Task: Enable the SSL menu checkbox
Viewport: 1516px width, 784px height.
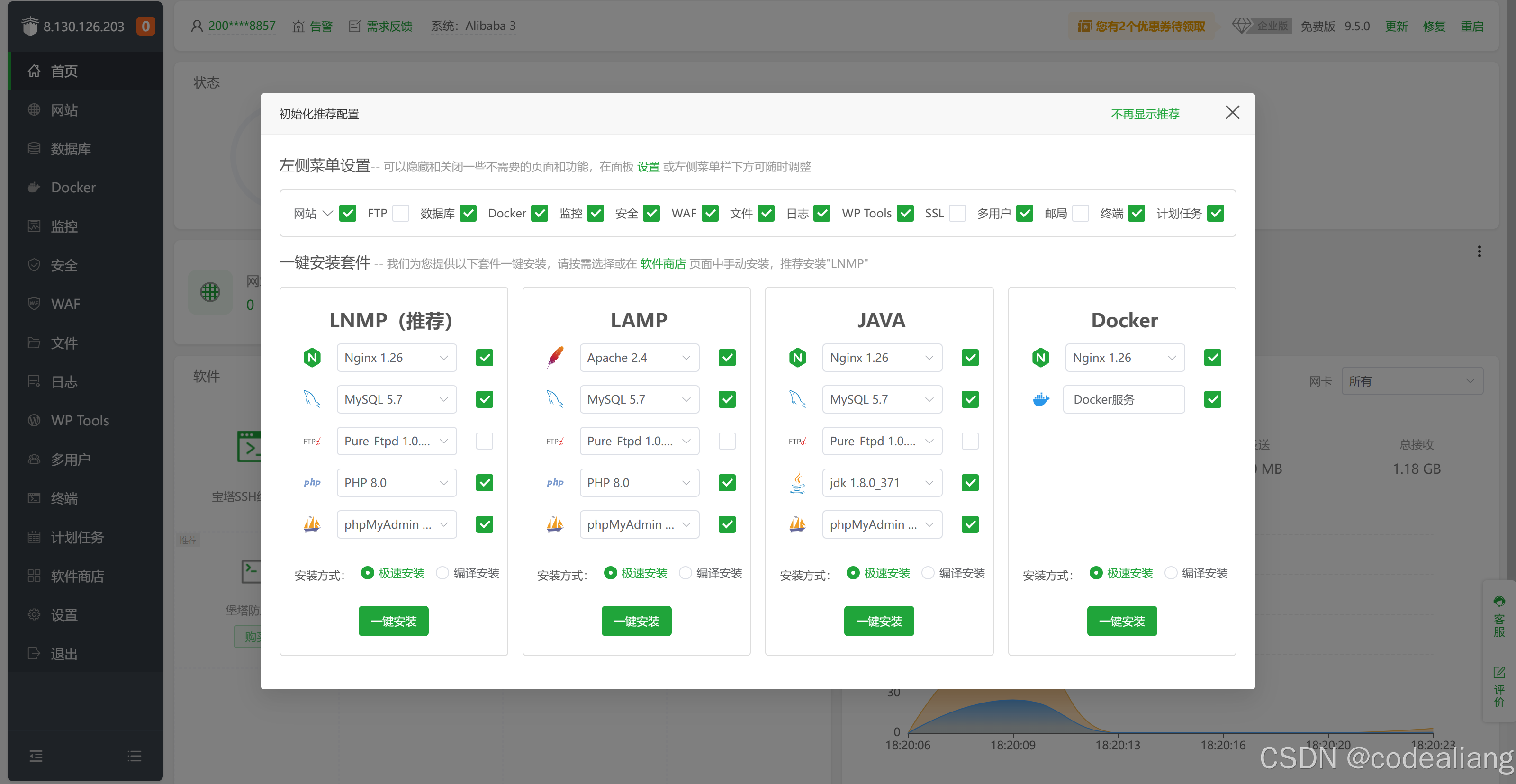Action: [x=957, y=213]
